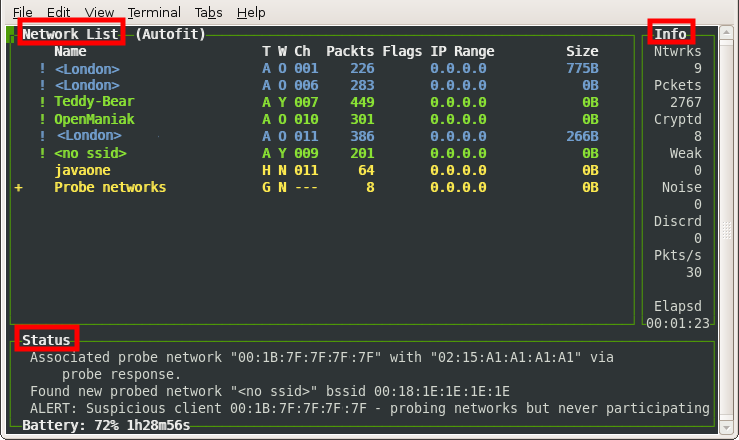
Task: Select the javaone network entry
Action: coord(82,170)
